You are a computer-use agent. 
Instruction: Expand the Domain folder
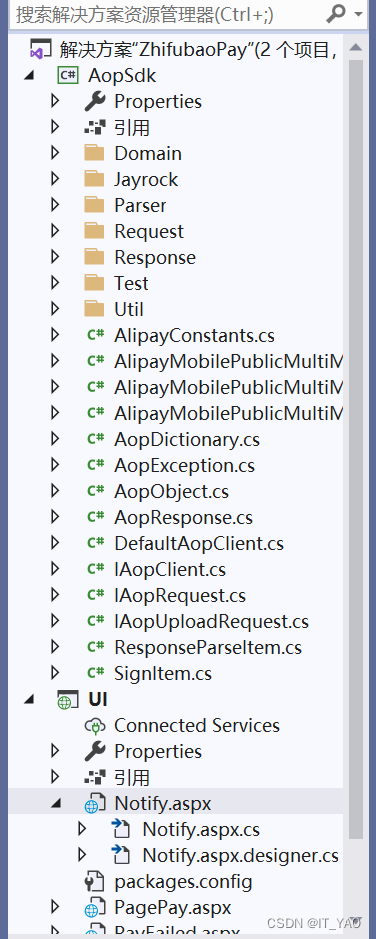pyautogui.click(x=55, y=153)
